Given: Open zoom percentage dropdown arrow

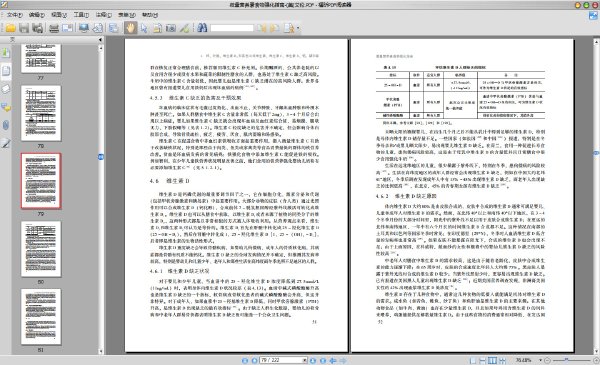Looking at the screenshot, I should [x=540, y=360].
